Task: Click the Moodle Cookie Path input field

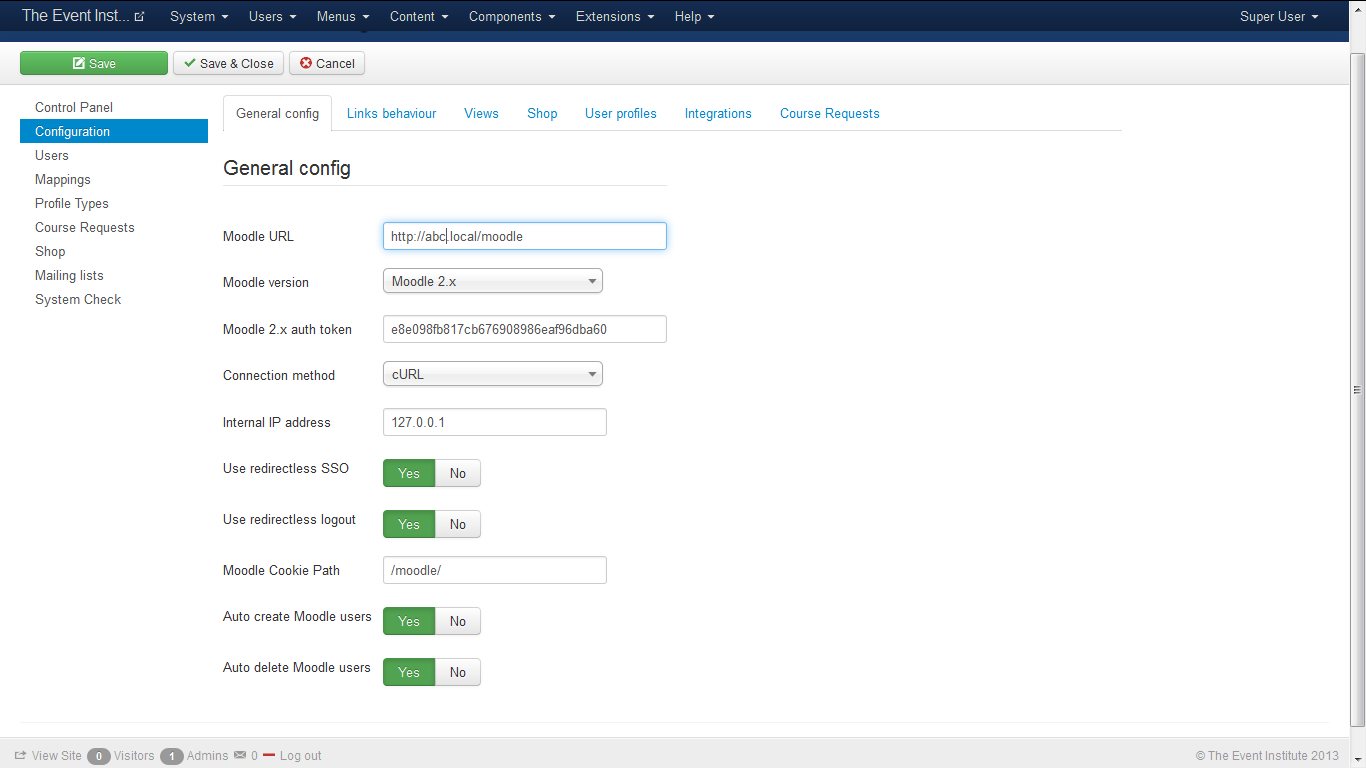Action: [494, 570]
